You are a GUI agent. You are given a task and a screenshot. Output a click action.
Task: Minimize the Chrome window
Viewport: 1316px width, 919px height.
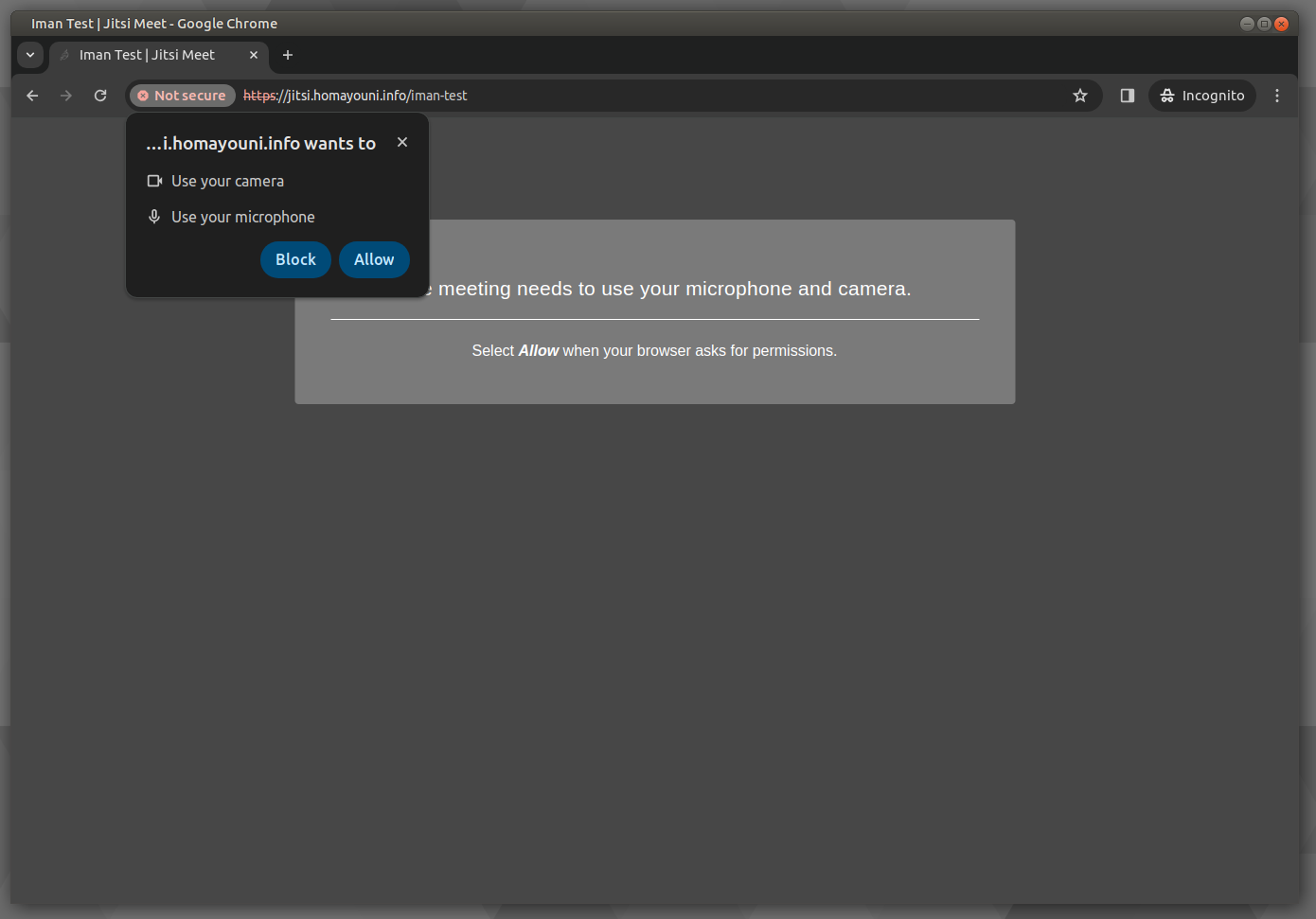click(x=1247, y=24)
